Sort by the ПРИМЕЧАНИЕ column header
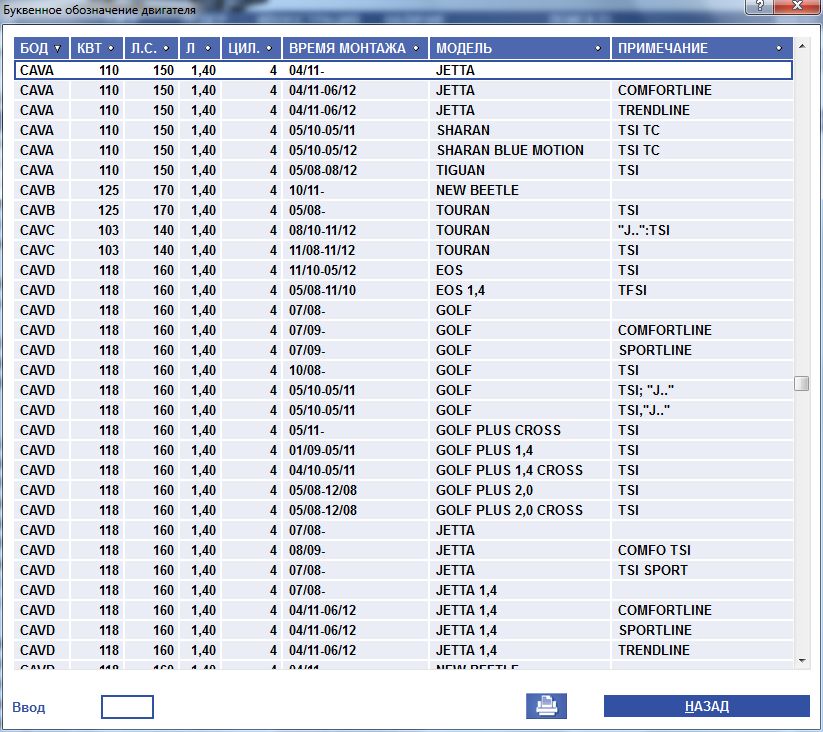This screenshot has height=732, width=823. 702,48
